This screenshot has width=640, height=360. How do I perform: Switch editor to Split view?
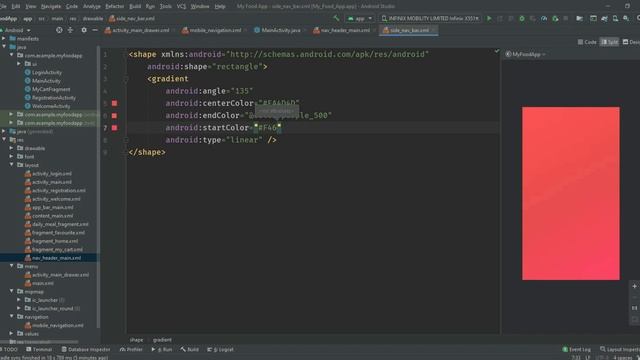pos(609,42)
